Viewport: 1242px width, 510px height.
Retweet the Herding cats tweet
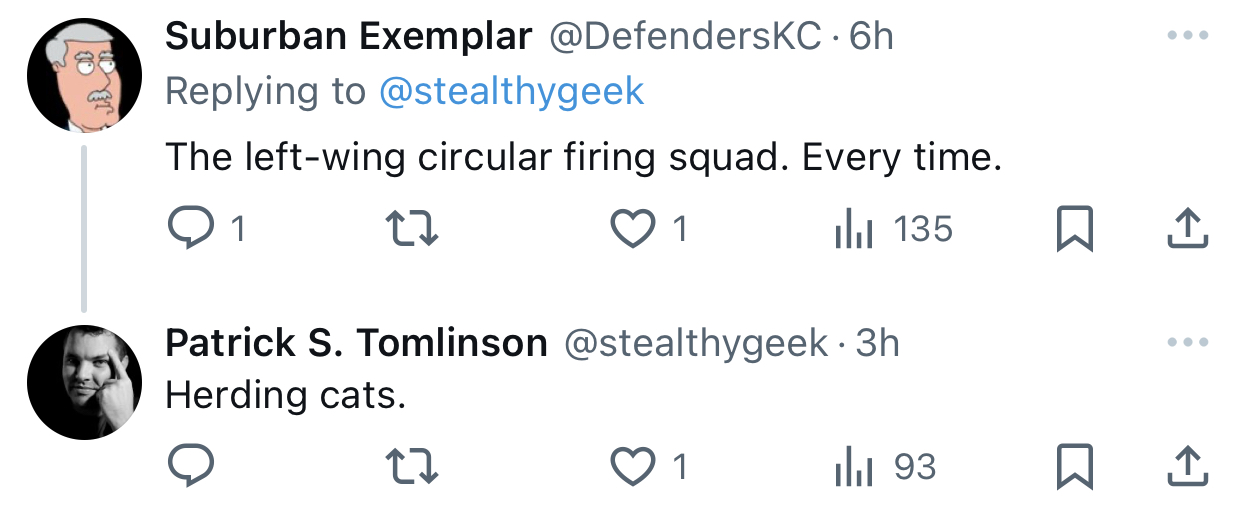(412, 466)
